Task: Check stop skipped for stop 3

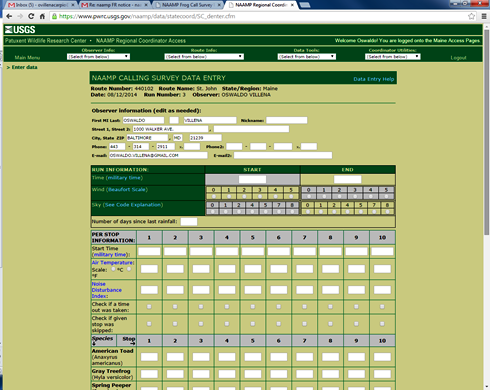Action: pyautogui.click(x=201, y=324)
